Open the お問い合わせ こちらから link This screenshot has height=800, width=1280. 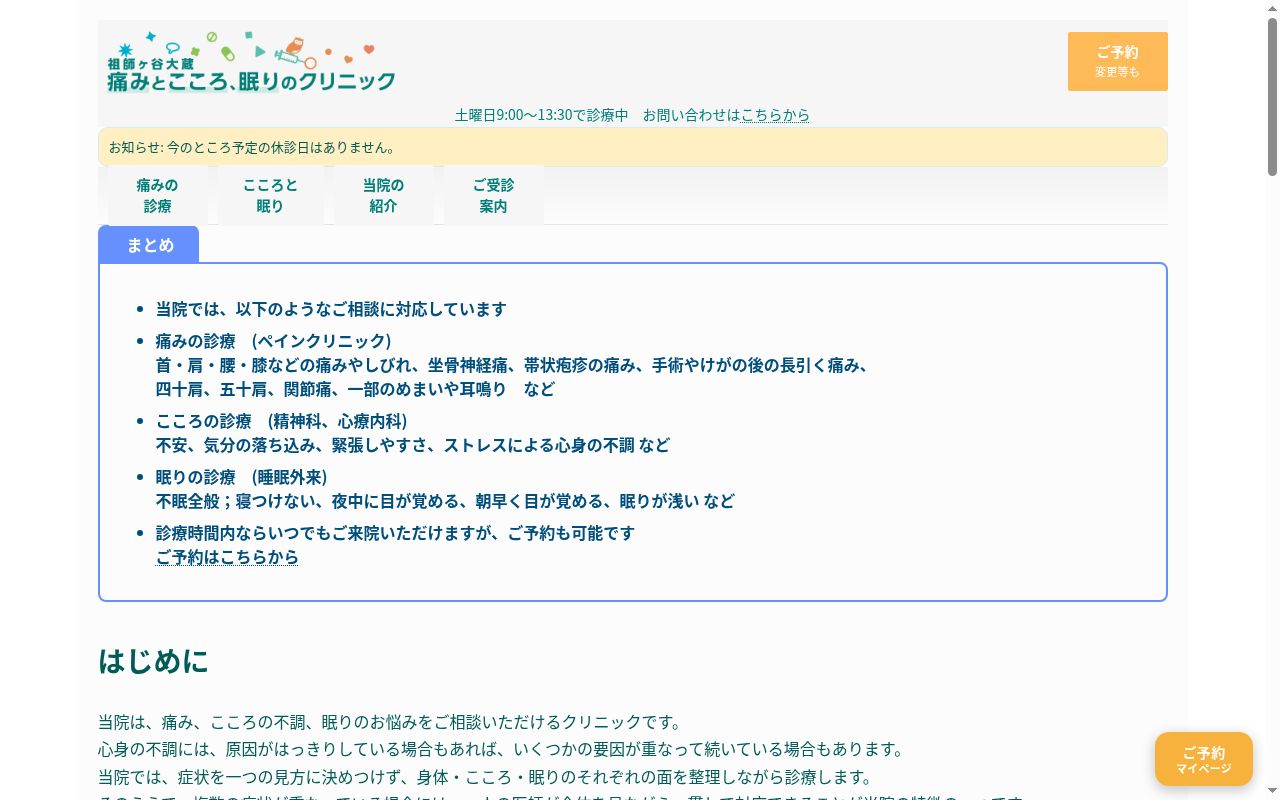point(775,115)
